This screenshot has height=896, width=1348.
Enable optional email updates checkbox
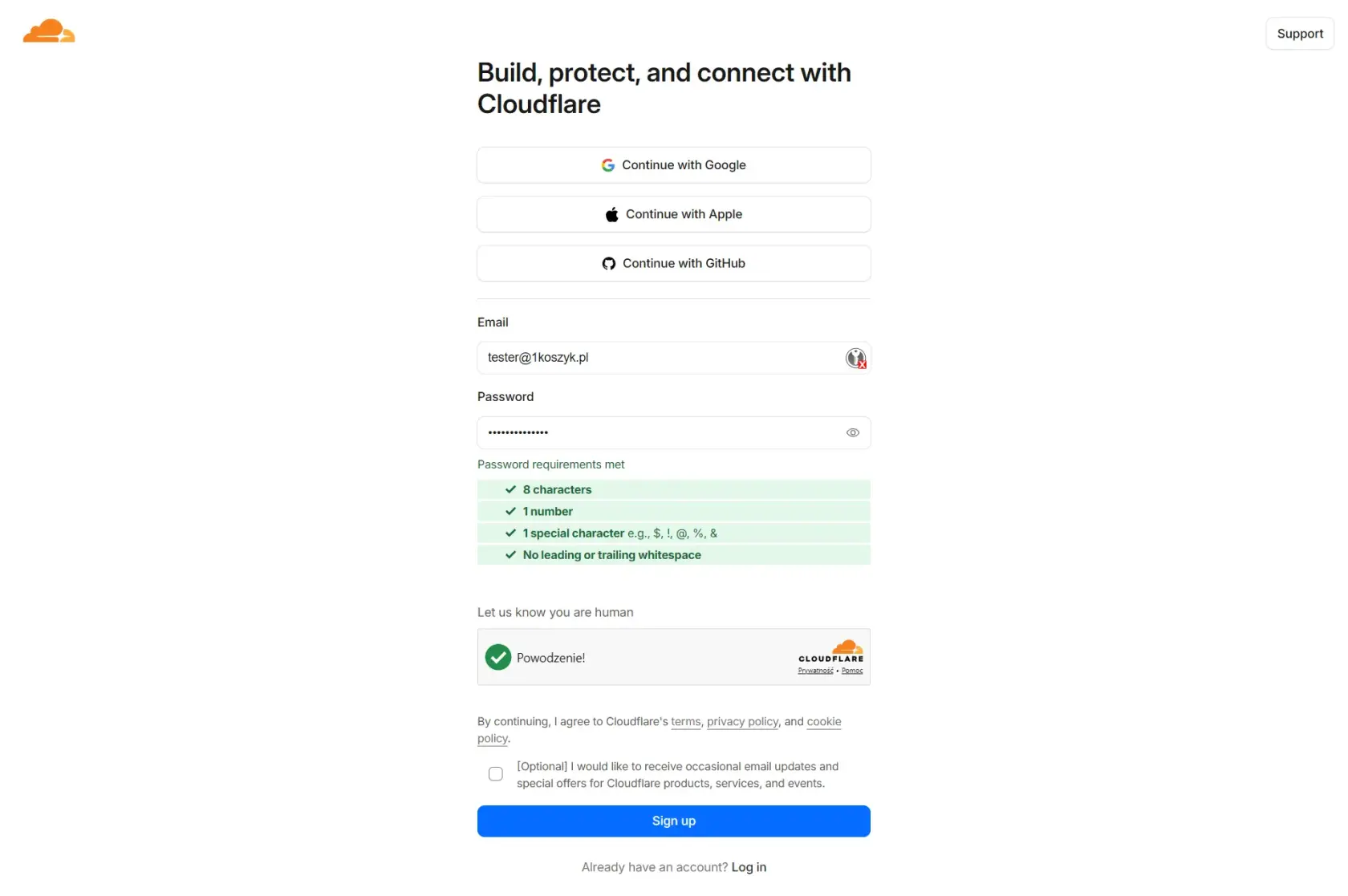click(496, 774)
